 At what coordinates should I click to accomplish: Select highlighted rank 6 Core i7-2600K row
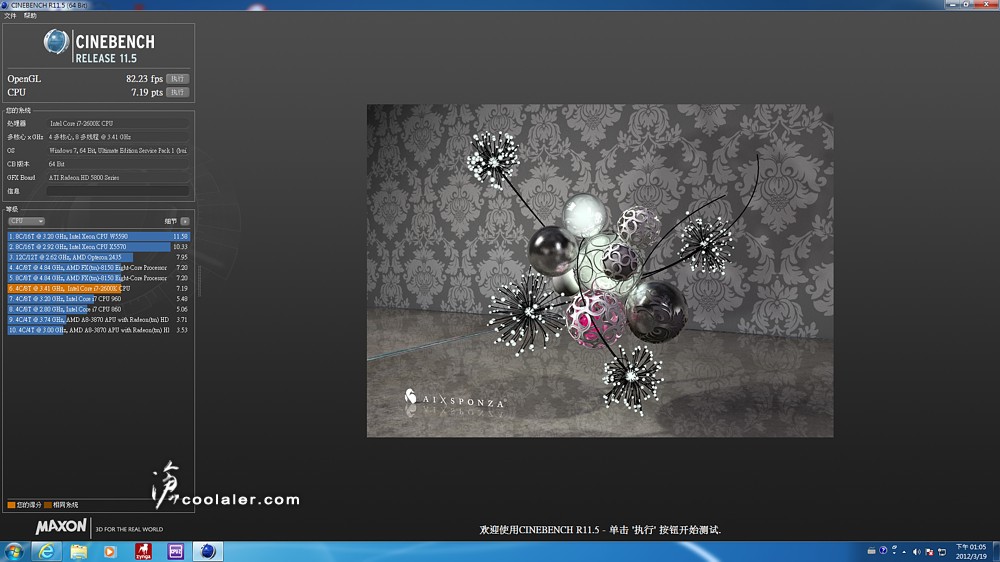pos(98,288)
